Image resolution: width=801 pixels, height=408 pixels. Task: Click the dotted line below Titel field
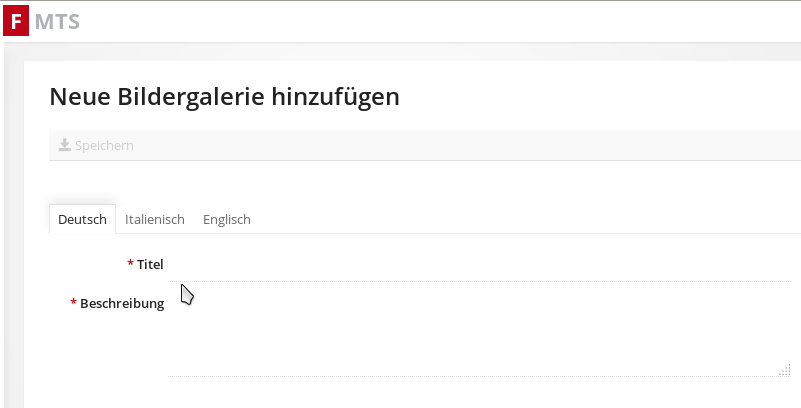480,281
